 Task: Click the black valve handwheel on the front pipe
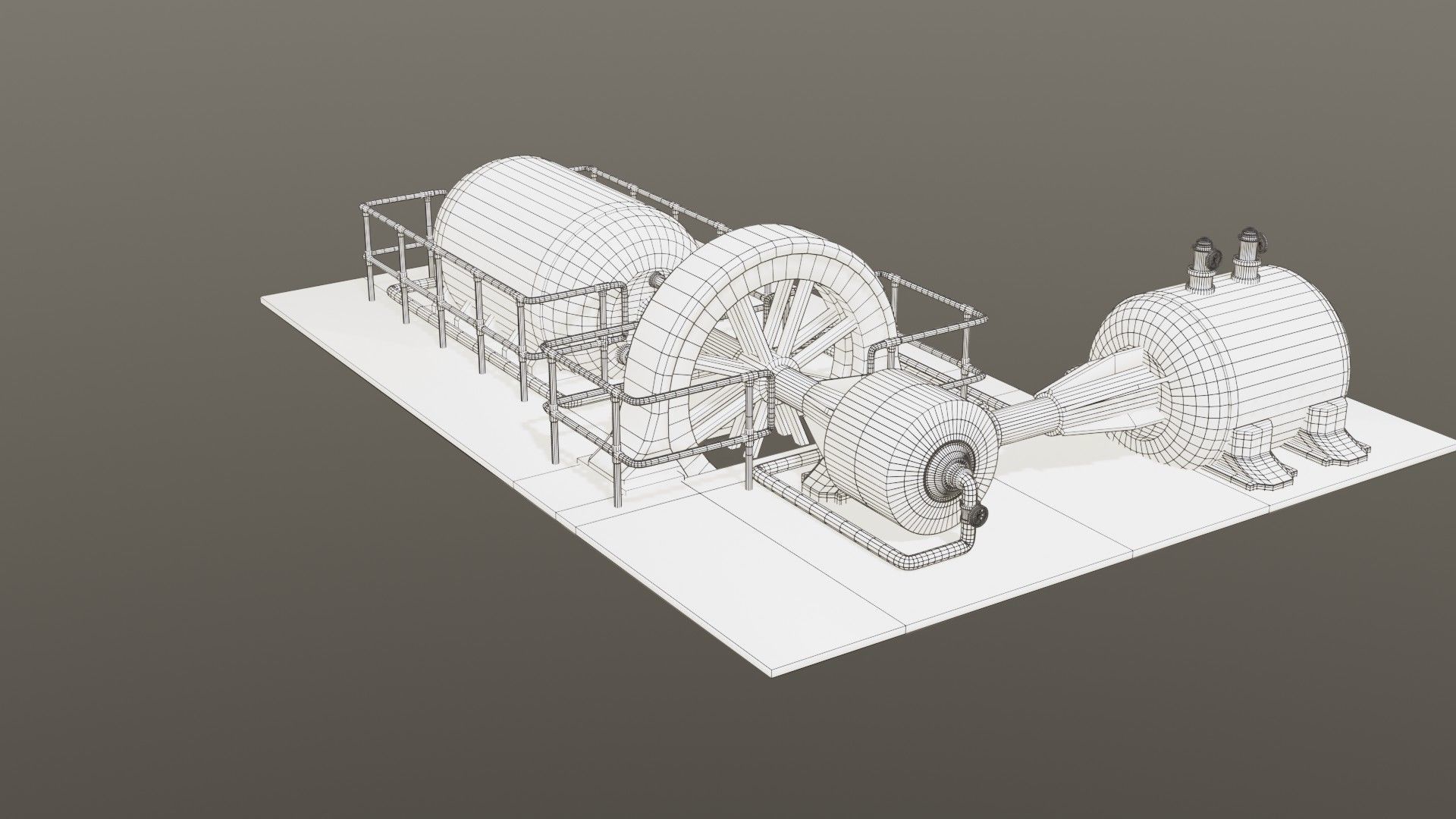979,516
